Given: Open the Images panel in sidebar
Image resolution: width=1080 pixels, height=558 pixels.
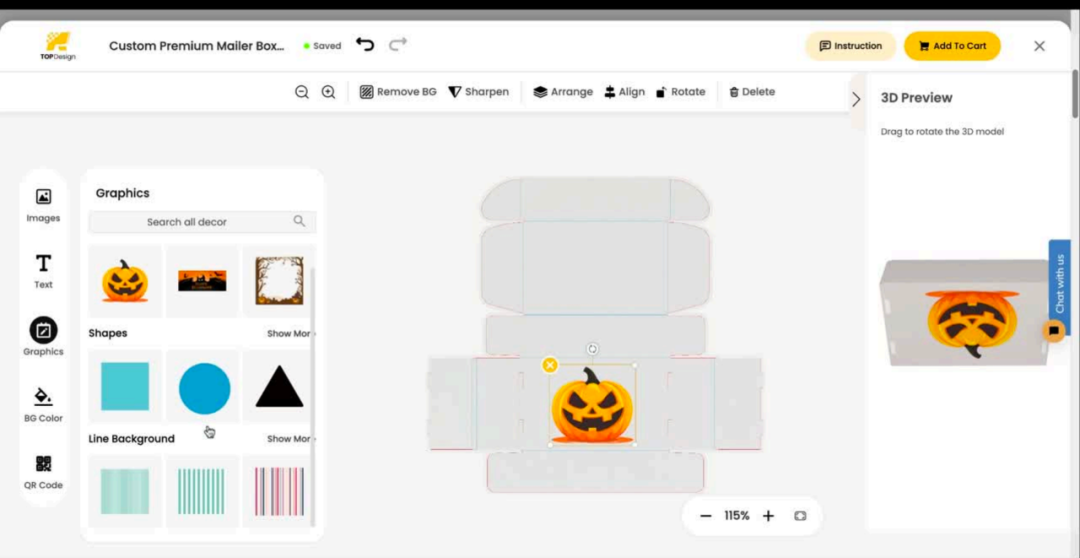Looking at the screenshot, I should (x=43, y=204).
